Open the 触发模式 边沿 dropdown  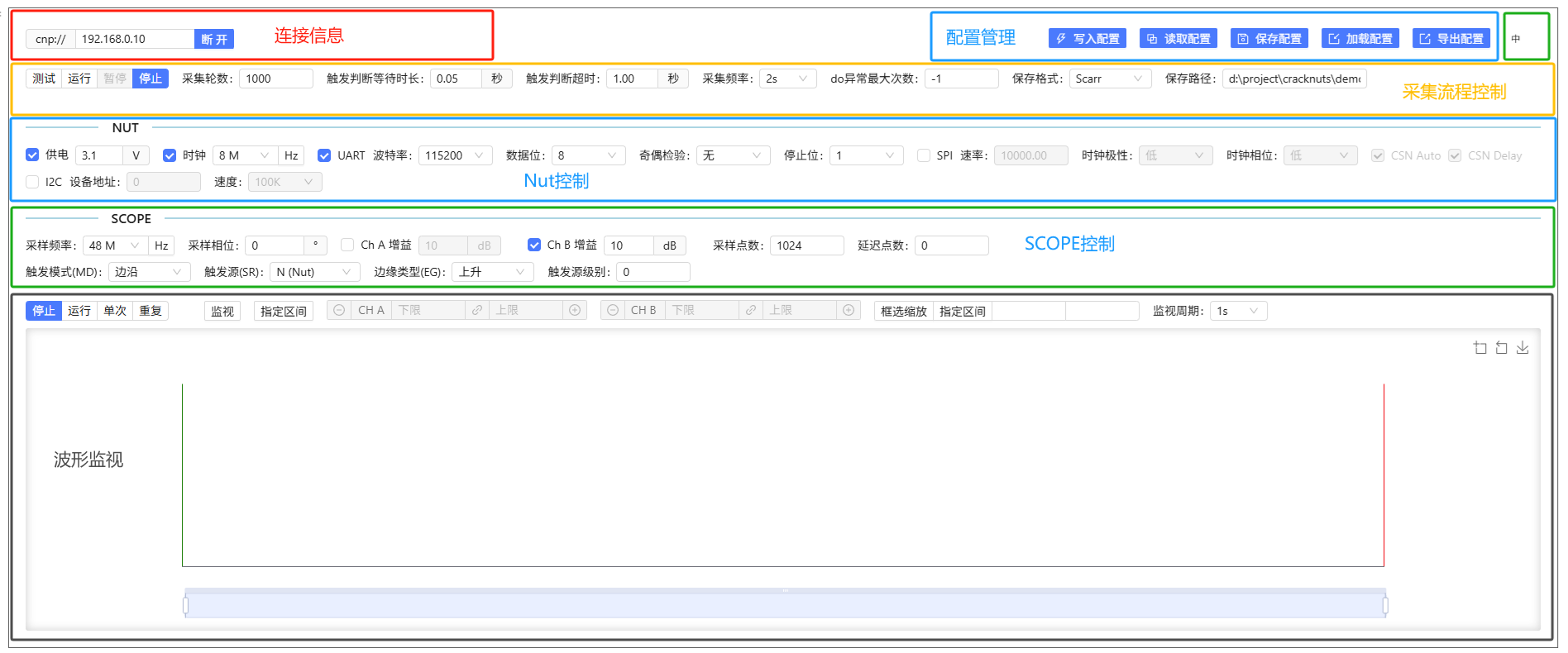(x=150, y=272)
